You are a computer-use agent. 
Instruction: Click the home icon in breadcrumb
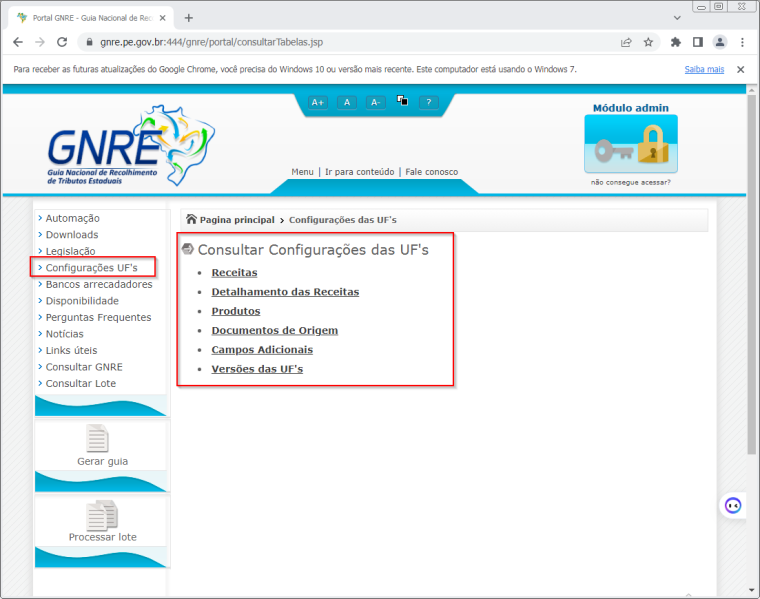[x=191, y=220]
